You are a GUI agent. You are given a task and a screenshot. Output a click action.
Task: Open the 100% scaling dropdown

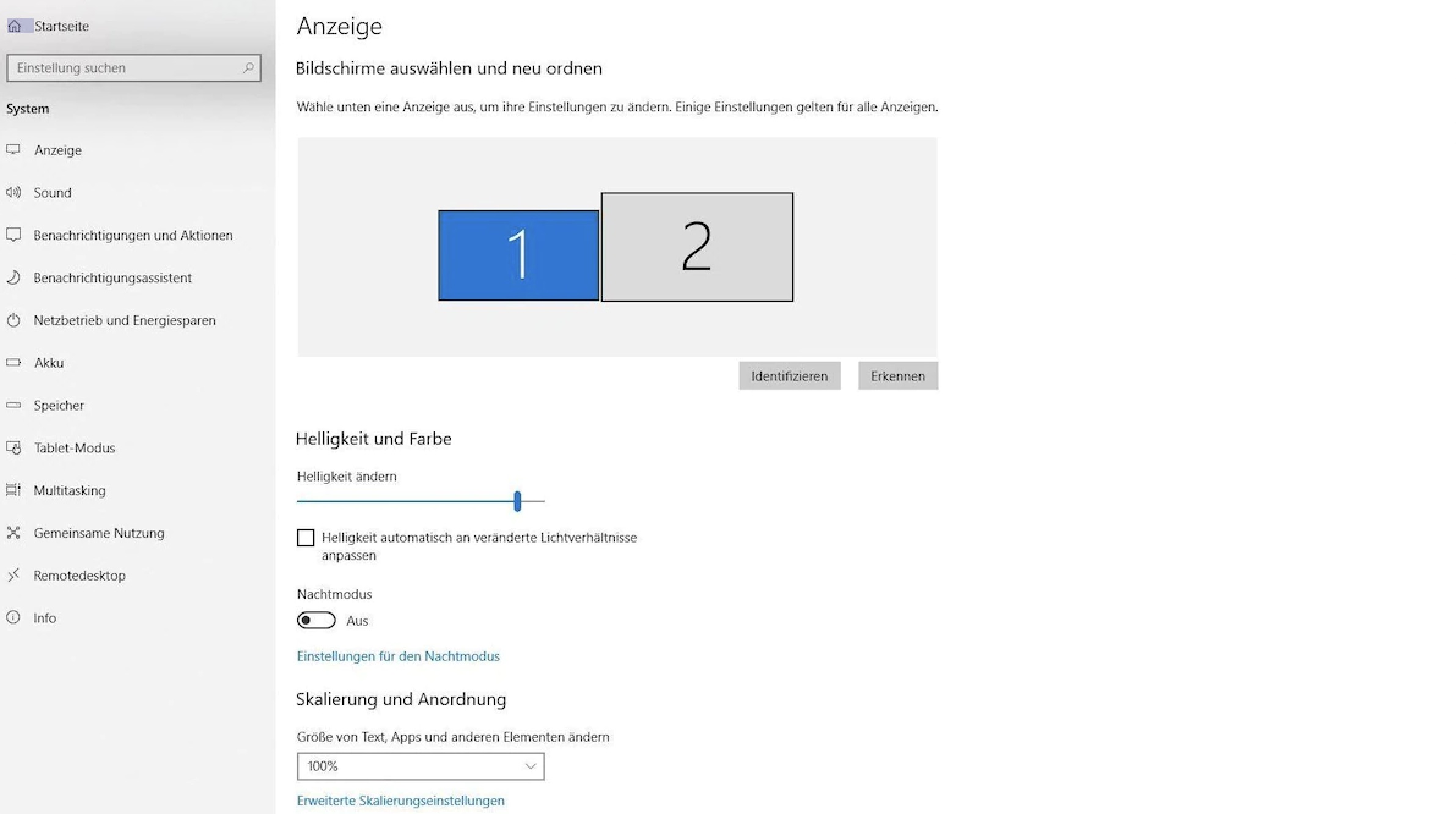pos(421,766)
